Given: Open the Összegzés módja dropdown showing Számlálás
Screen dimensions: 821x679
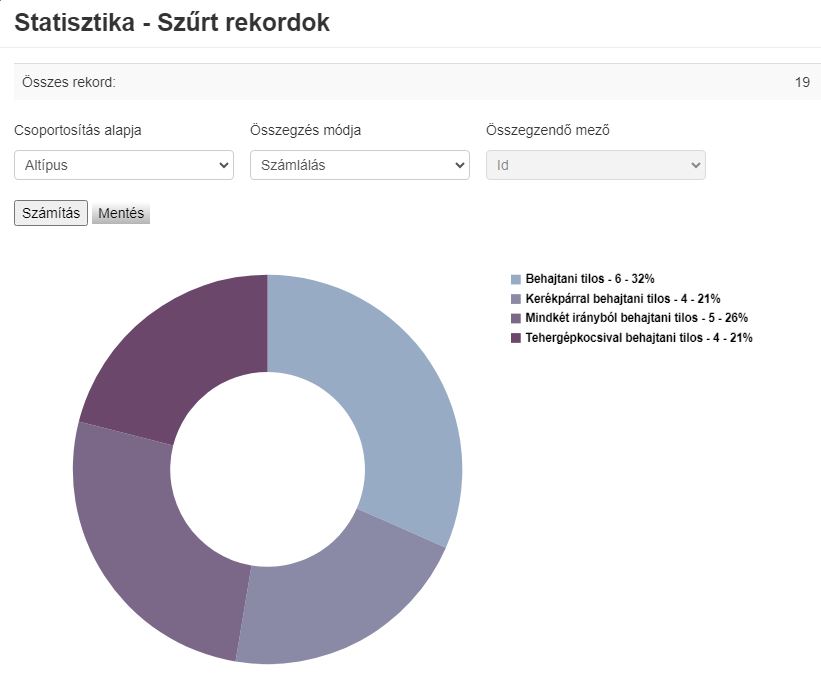Looking at the screenshot, I should (360, 165).
